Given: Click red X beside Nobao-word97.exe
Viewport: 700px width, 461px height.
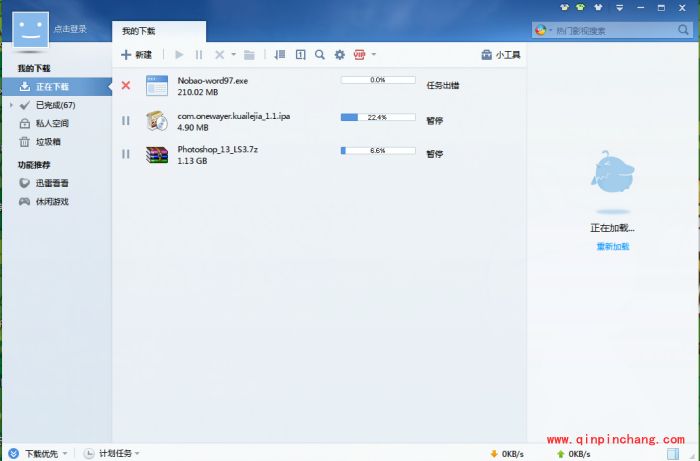Looking at the screenshot, I should (126, 86).
